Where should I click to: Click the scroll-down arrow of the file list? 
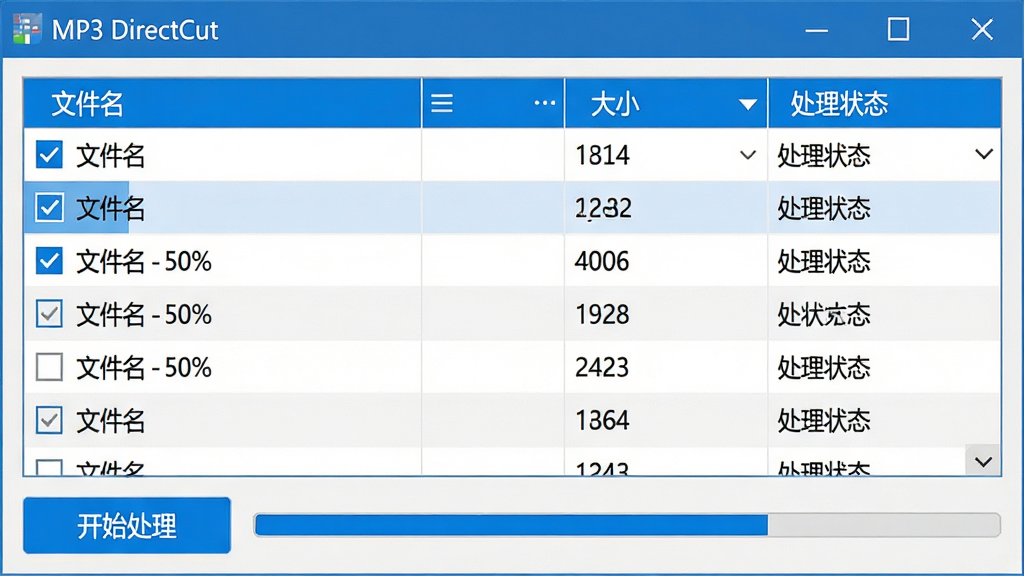coord(983,462)
